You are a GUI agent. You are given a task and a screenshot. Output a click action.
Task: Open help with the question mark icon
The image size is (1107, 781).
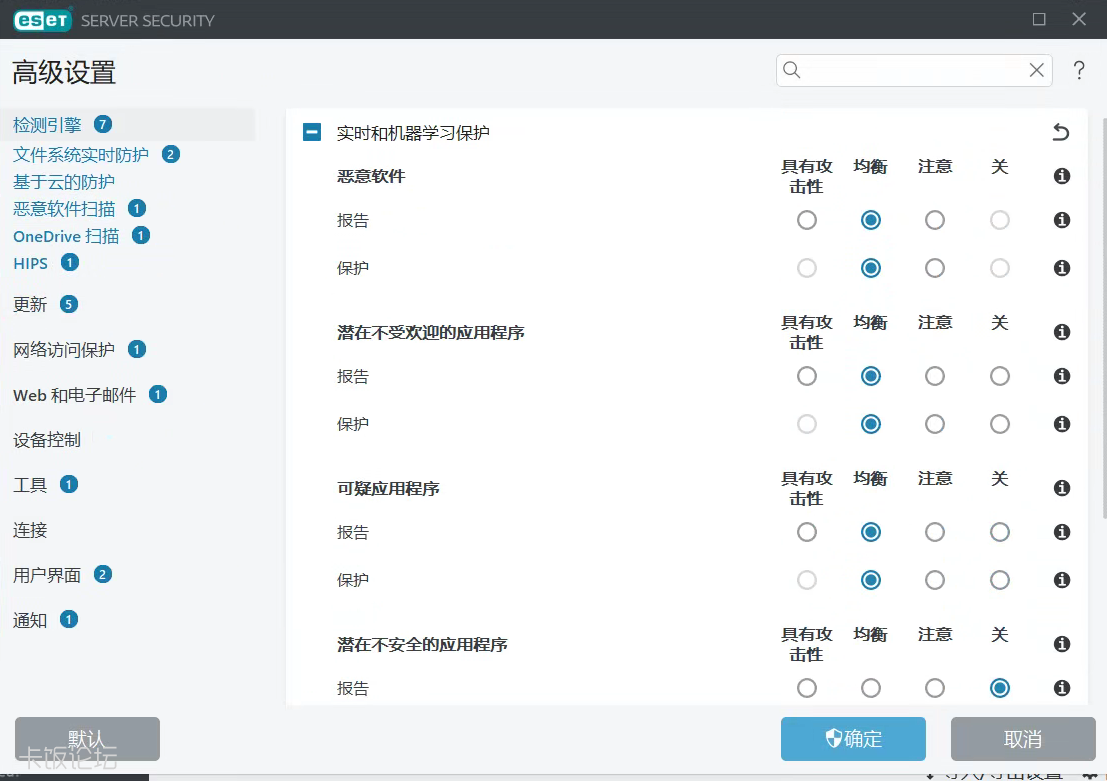[x=1079, y=70]
